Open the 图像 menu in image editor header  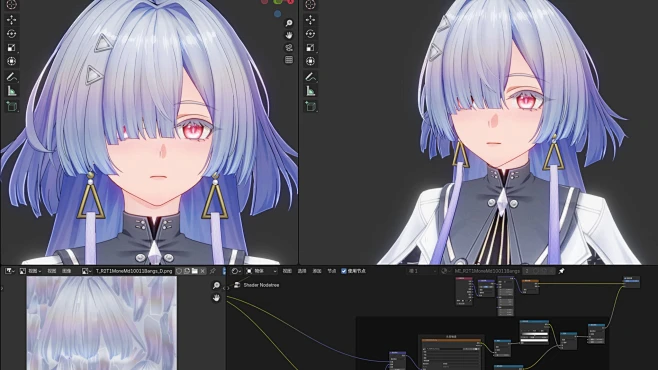[x=66, y=271]
